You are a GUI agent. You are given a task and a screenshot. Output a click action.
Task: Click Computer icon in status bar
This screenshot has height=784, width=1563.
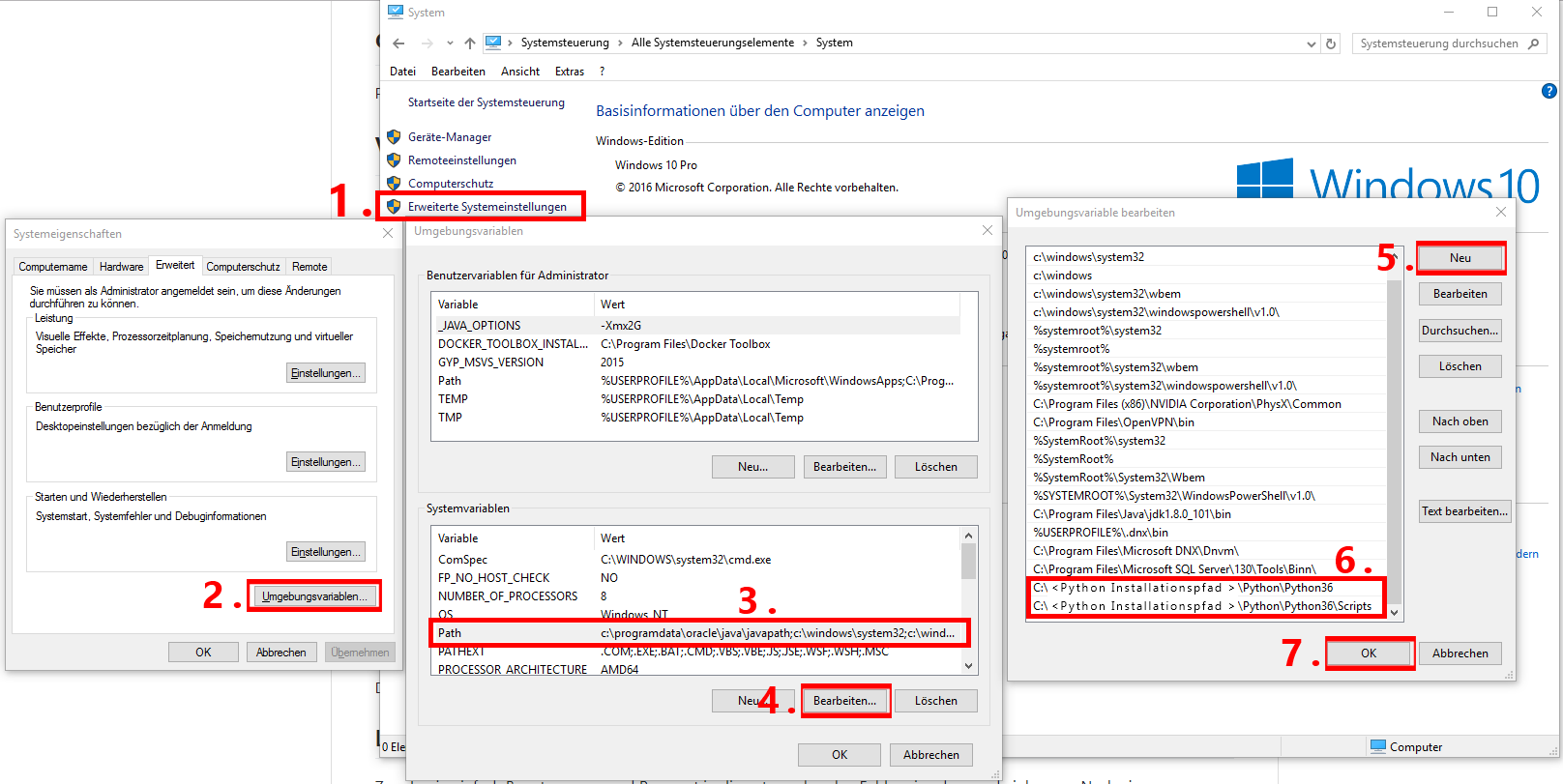point(1378,746)
